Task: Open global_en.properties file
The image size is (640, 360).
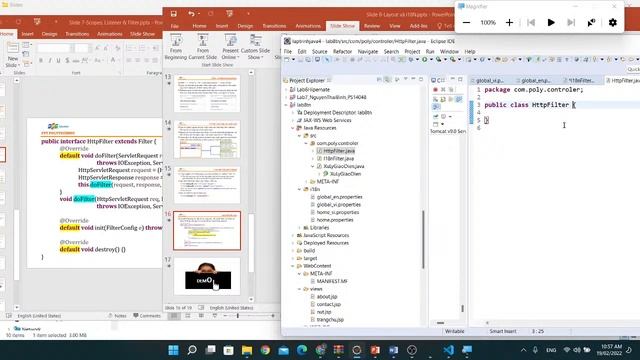Action: [339, 197]
